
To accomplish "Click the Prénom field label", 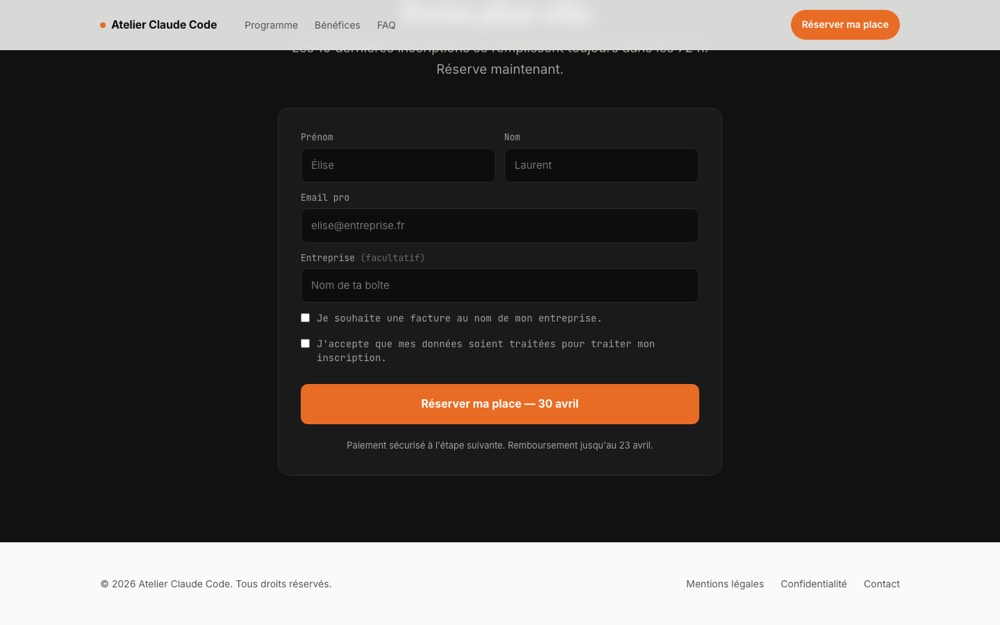I will tap(317, 137).
